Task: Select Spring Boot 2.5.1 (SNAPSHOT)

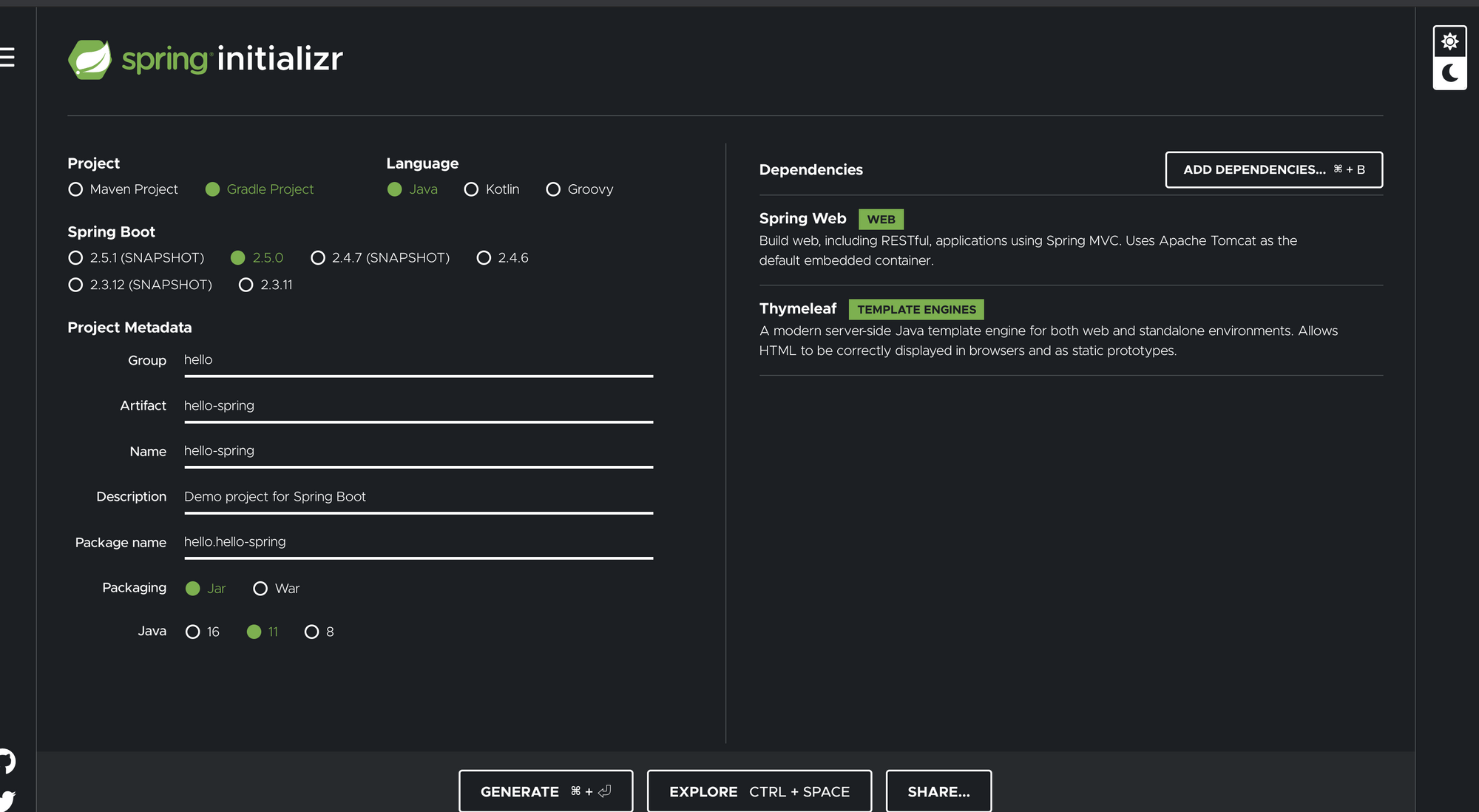Action: pyautogui.click(x=75, y=258)
